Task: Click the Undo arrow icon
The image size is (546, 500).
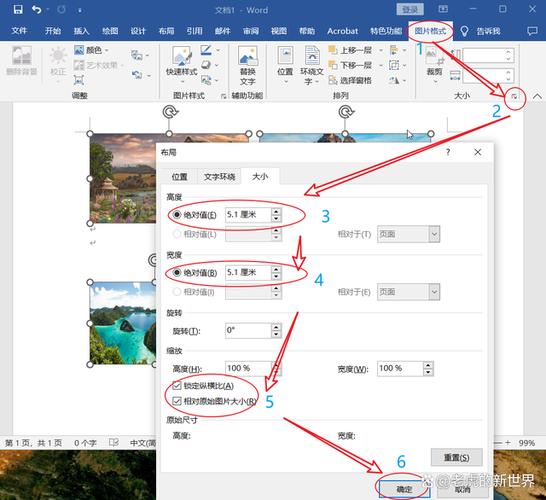Action: click(37, 9)
